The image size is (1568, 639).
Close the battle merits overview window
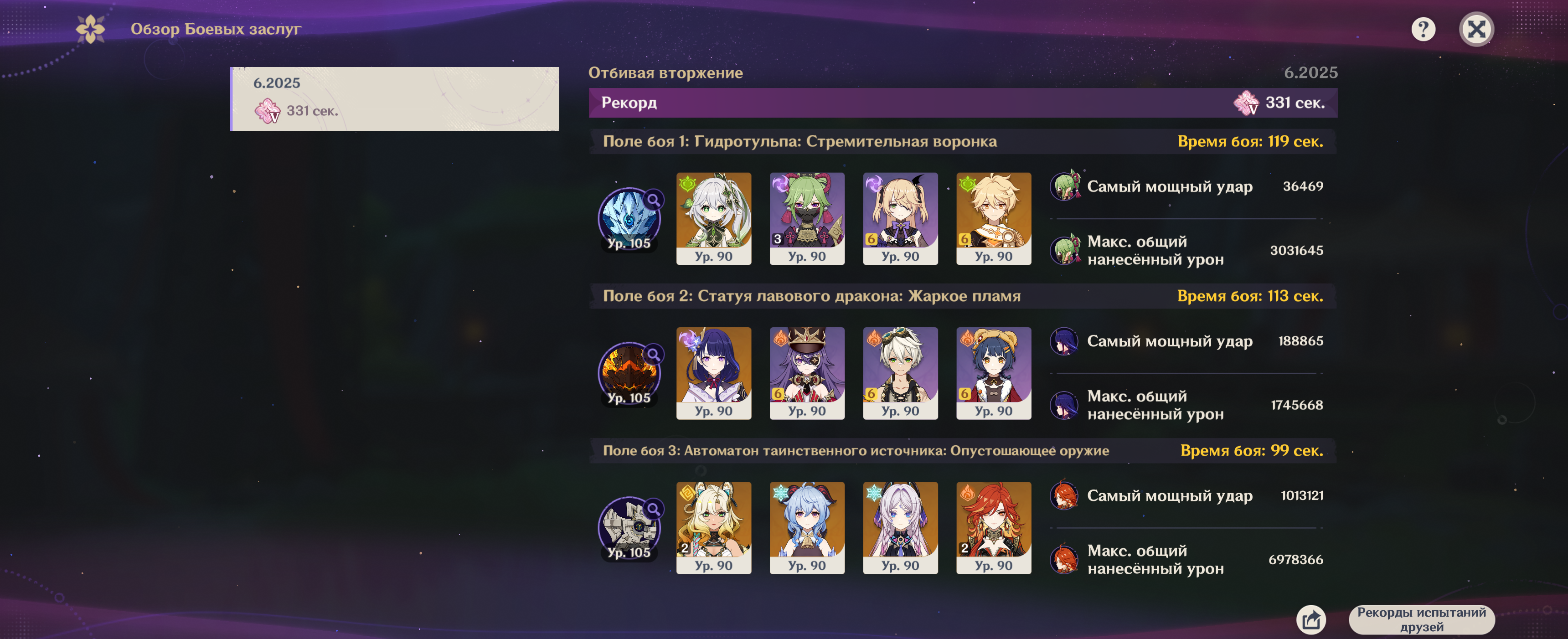[x=1476, y=29]
